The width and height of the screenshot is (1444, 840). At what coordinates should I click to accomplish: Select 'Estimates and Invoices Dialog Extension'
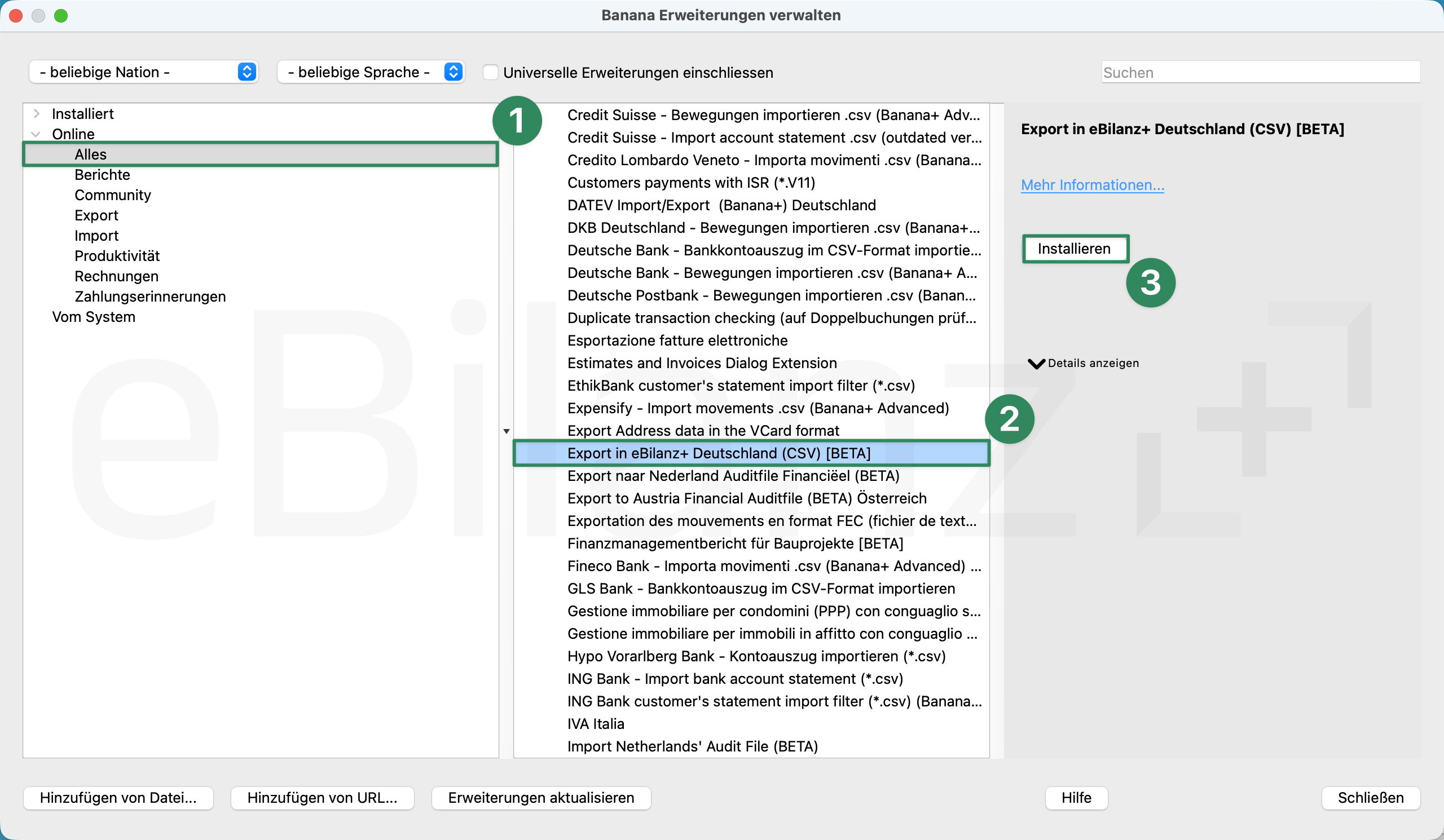click(x=751, y=363)
